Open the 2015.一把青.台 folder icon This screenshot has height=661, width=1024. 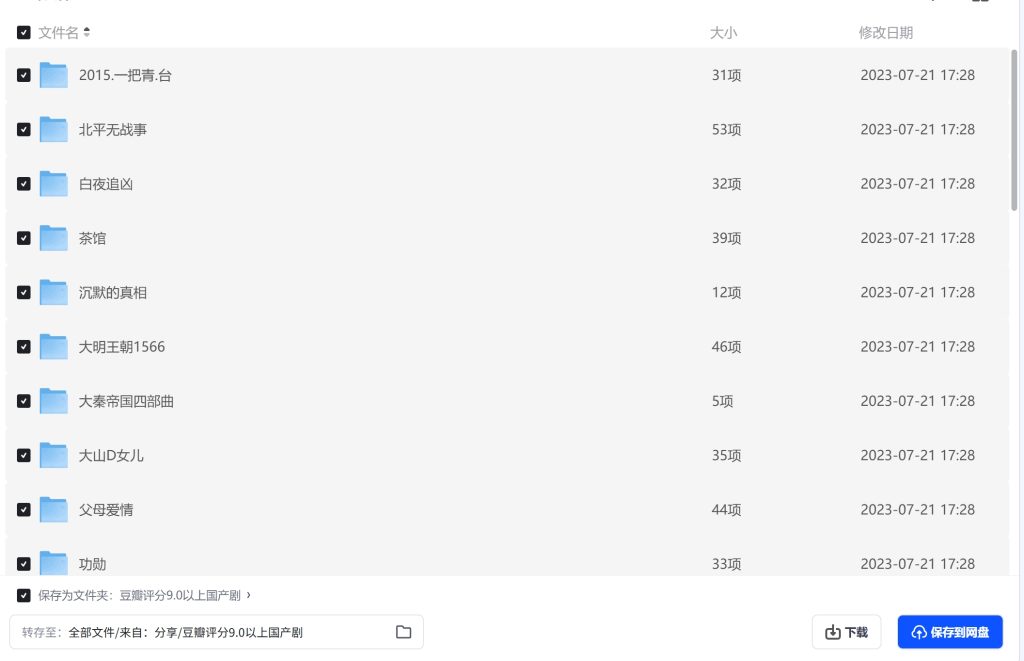[54, 75]
